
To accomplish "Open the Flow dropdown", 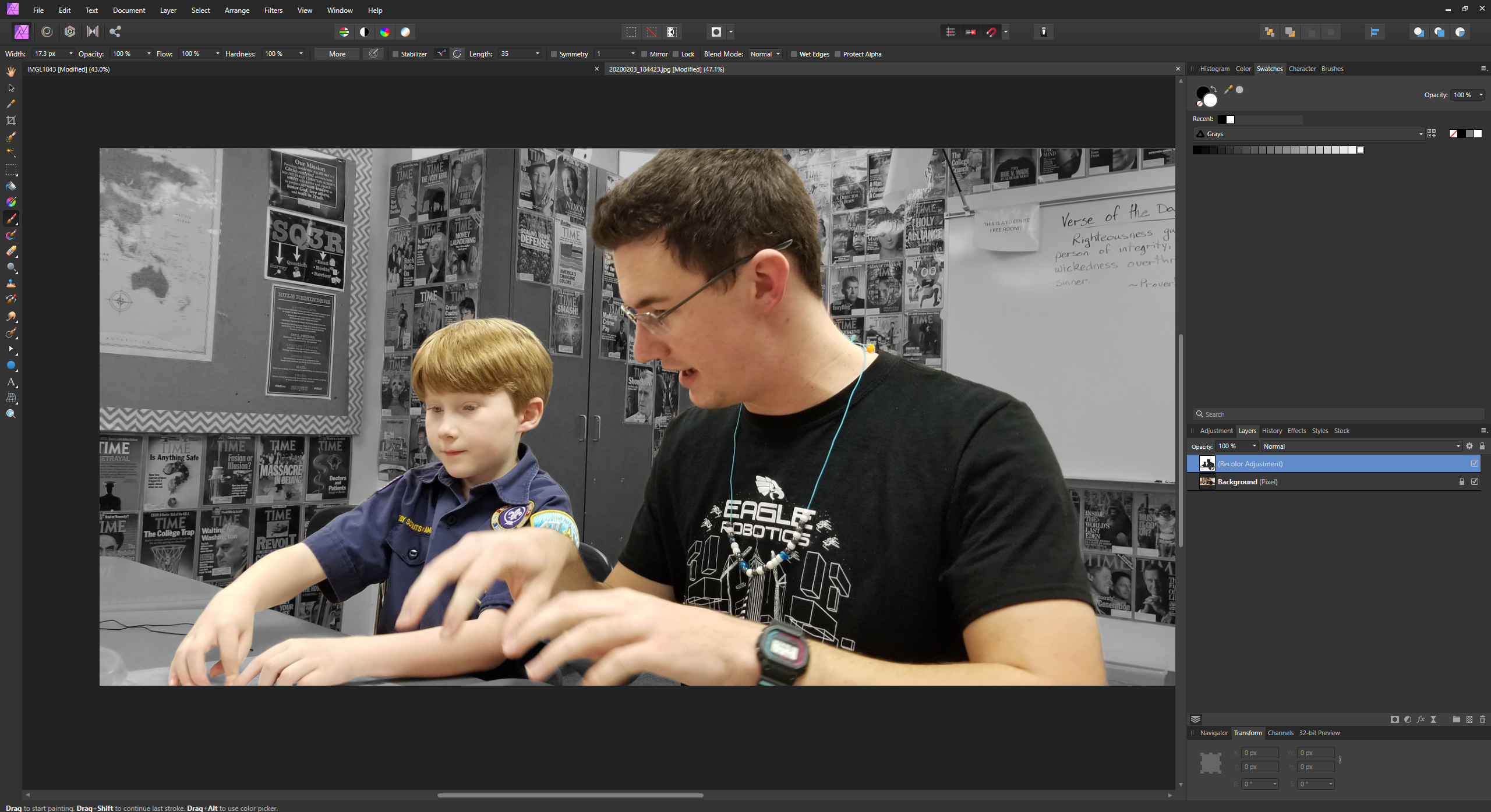I will click(218, 54).
